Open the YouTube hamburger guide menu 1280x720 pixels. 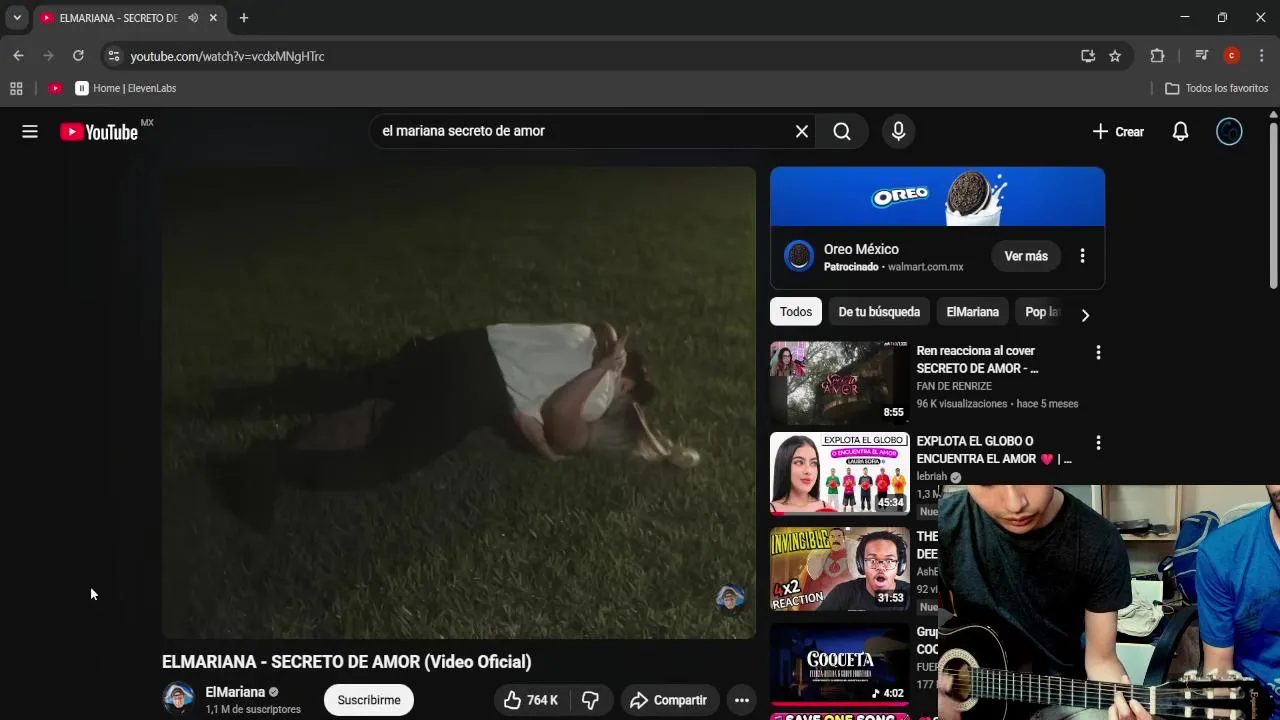(x=30, y=132)
